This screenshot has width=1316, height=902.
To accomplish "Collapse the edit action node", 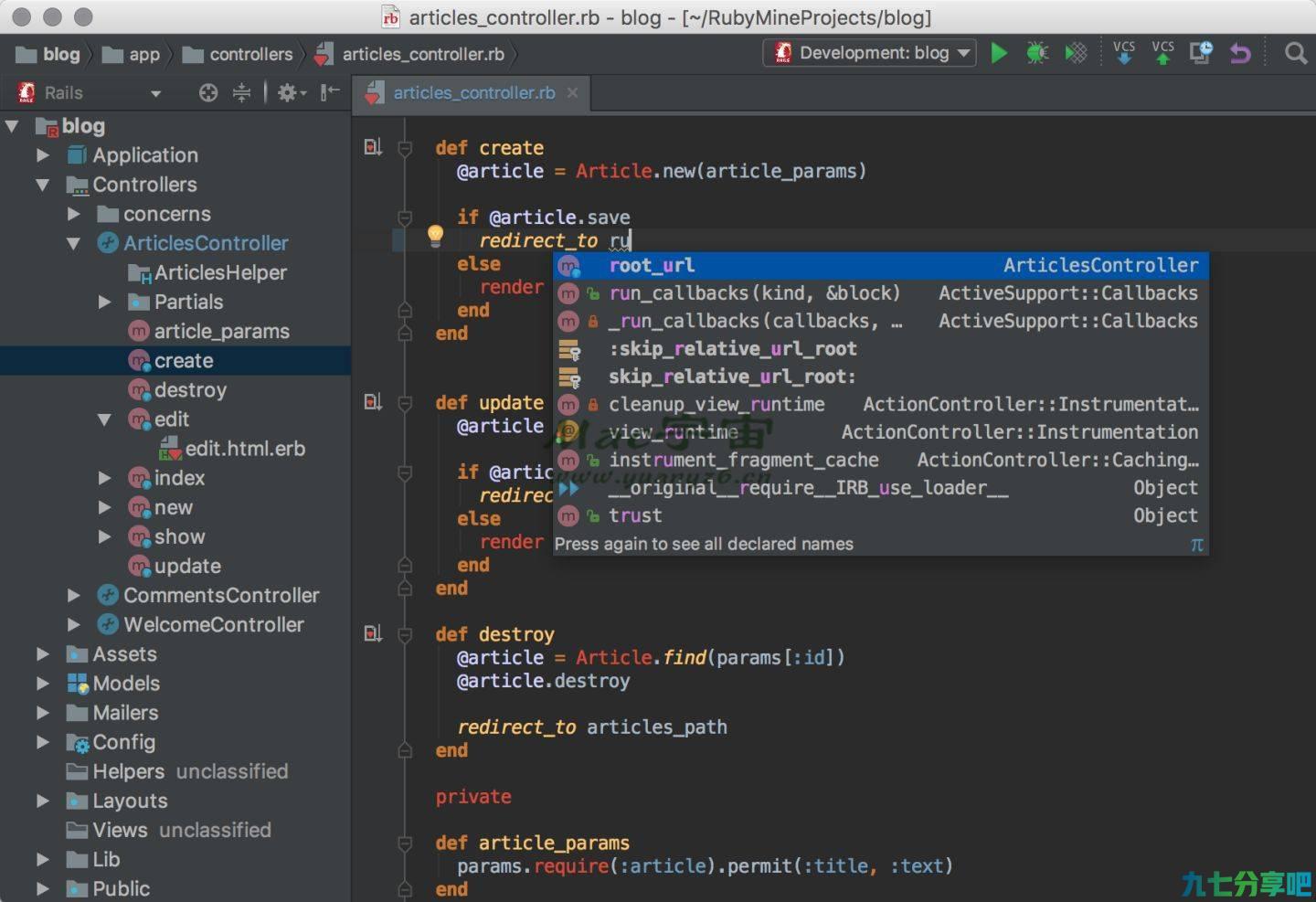I will click(x=104, y=419).
